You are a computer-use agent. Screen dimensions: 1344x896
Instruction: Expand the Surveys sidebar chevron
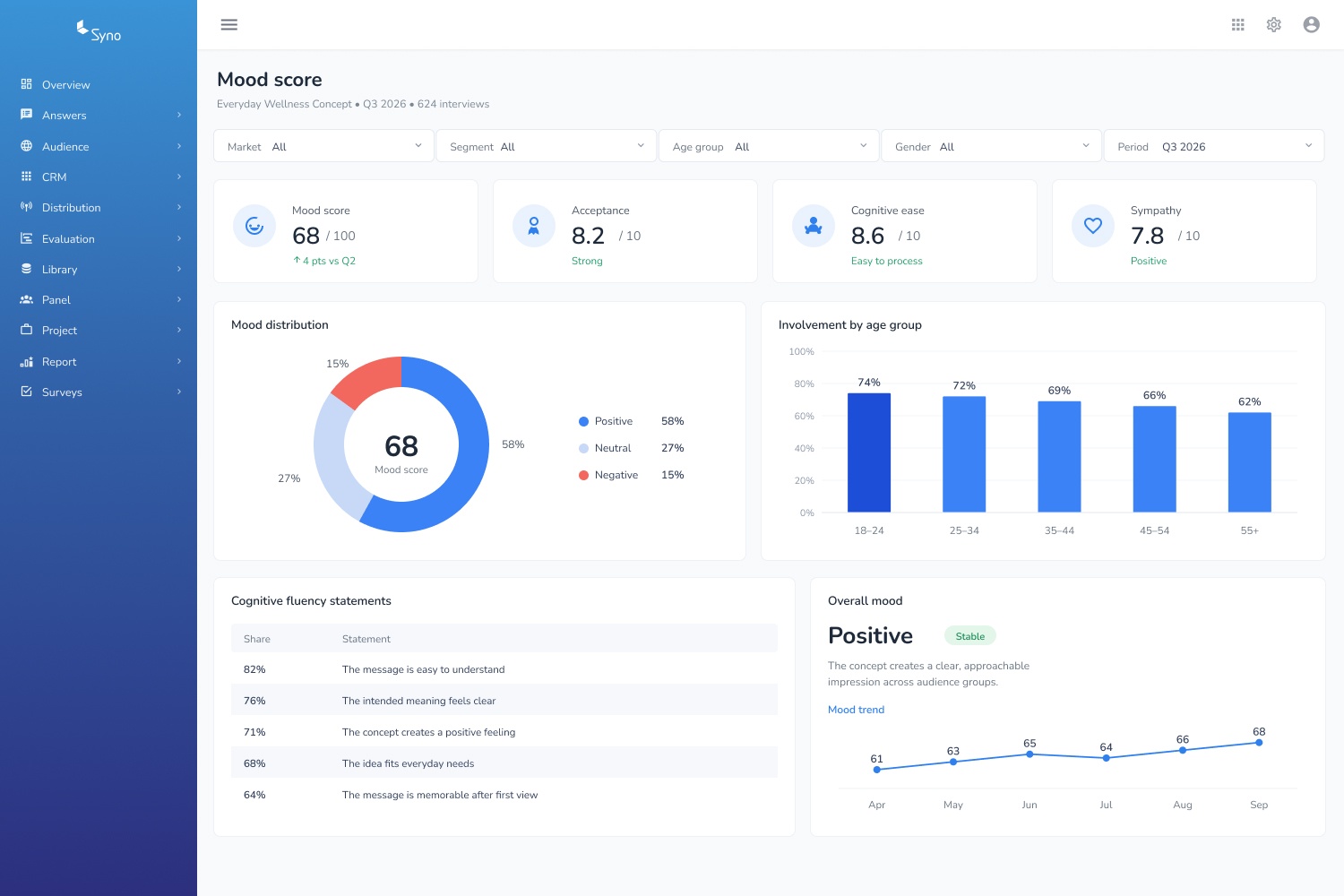179,392
